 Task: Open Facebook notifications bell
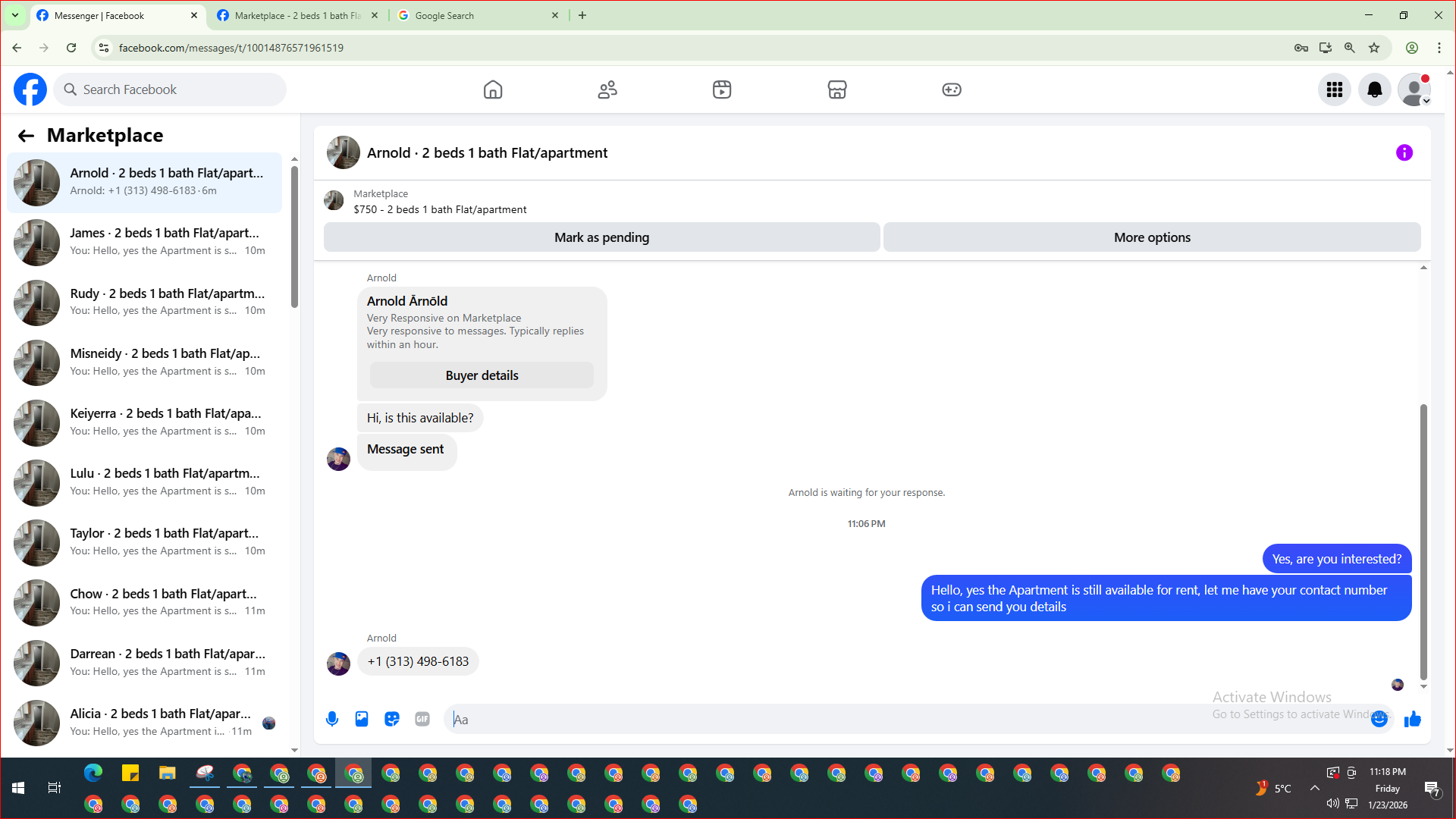pos(1374,89)
